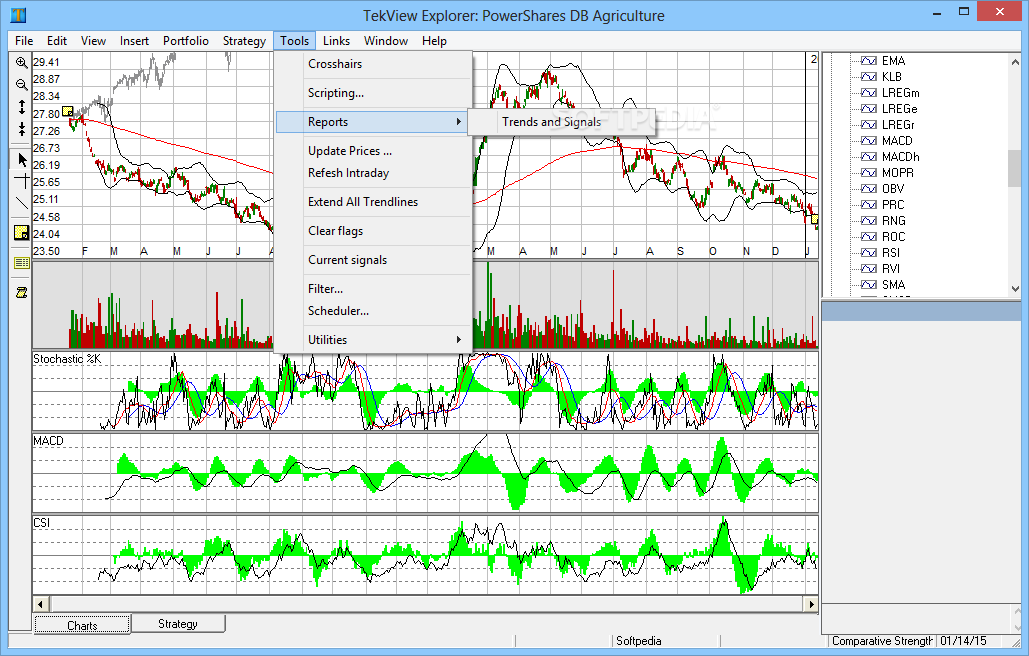This screenshot has height=656, width=1029.
Task: Choose Crosshairs from Tools menu
Action: (x=373, y=64)
